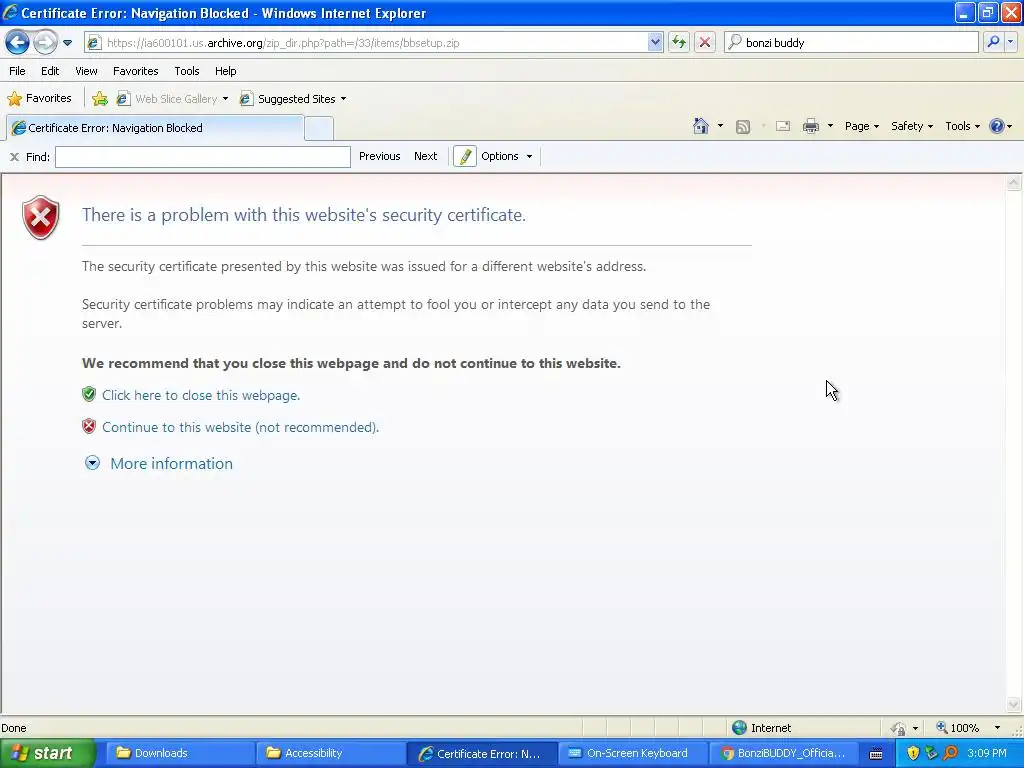Expand More information section
1024x768 pixels.
coord(92,463)
